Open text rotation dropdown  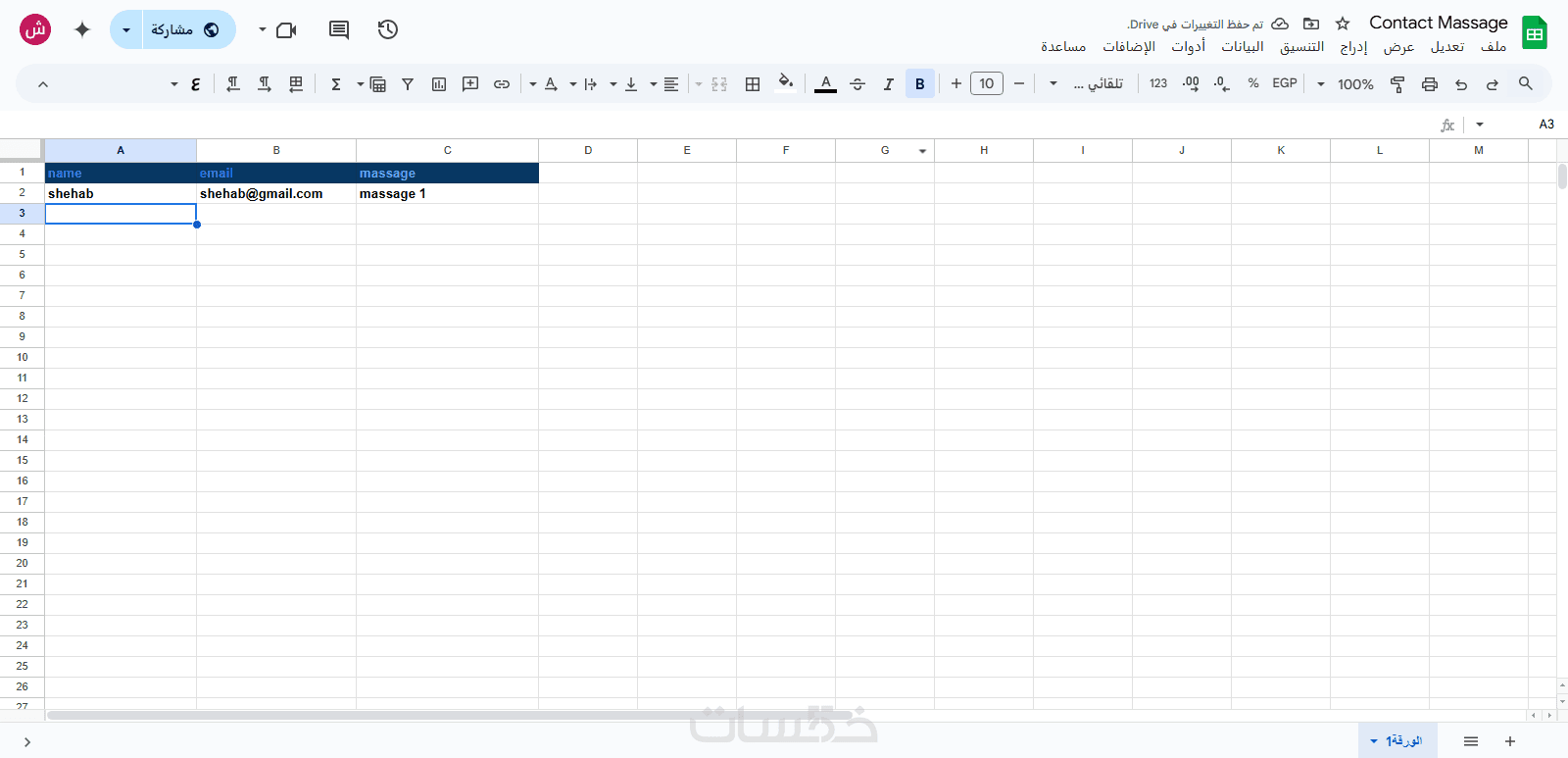pyautogui.click(x=544, y=84)
